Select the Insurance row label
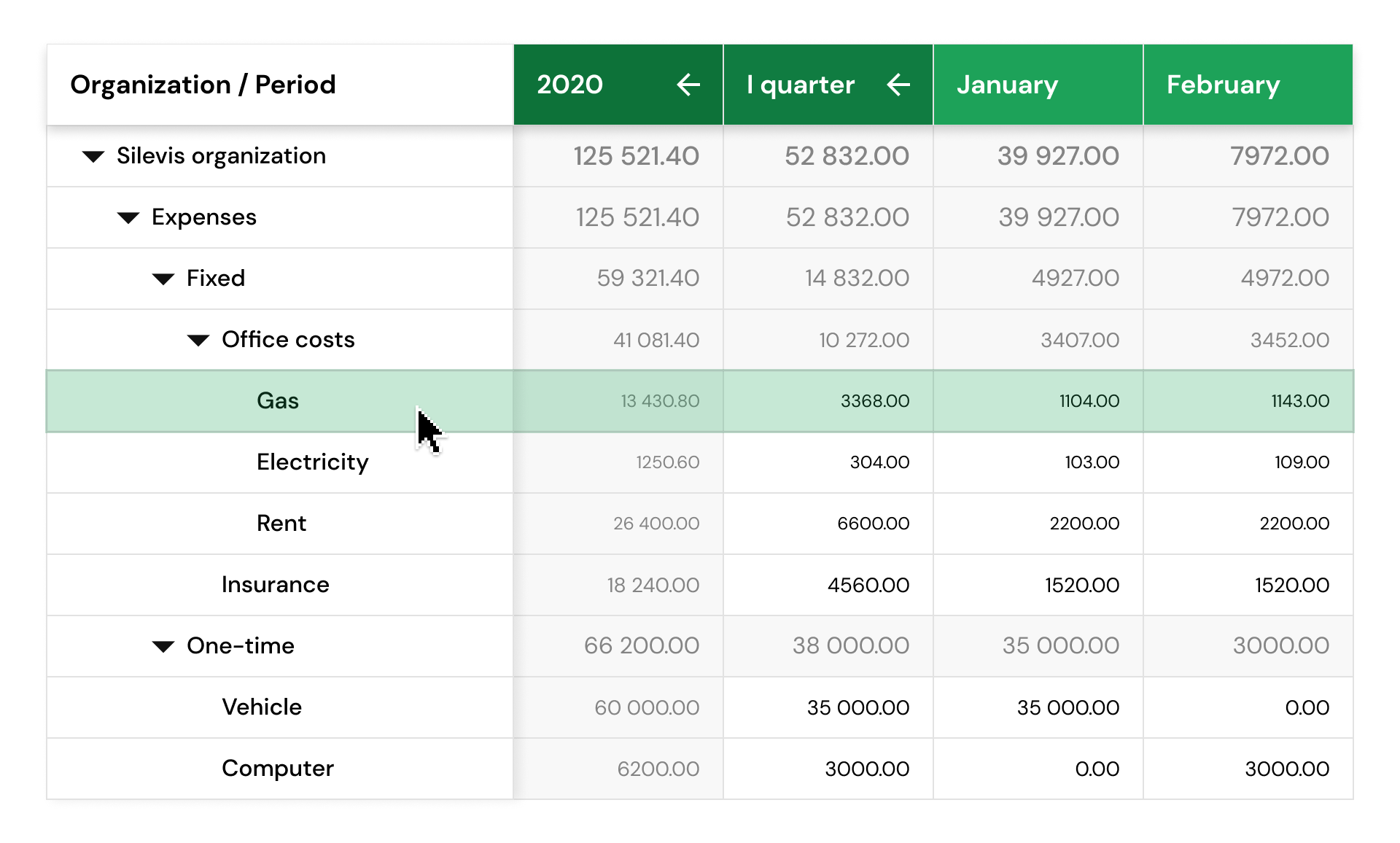 coord(275,584)
